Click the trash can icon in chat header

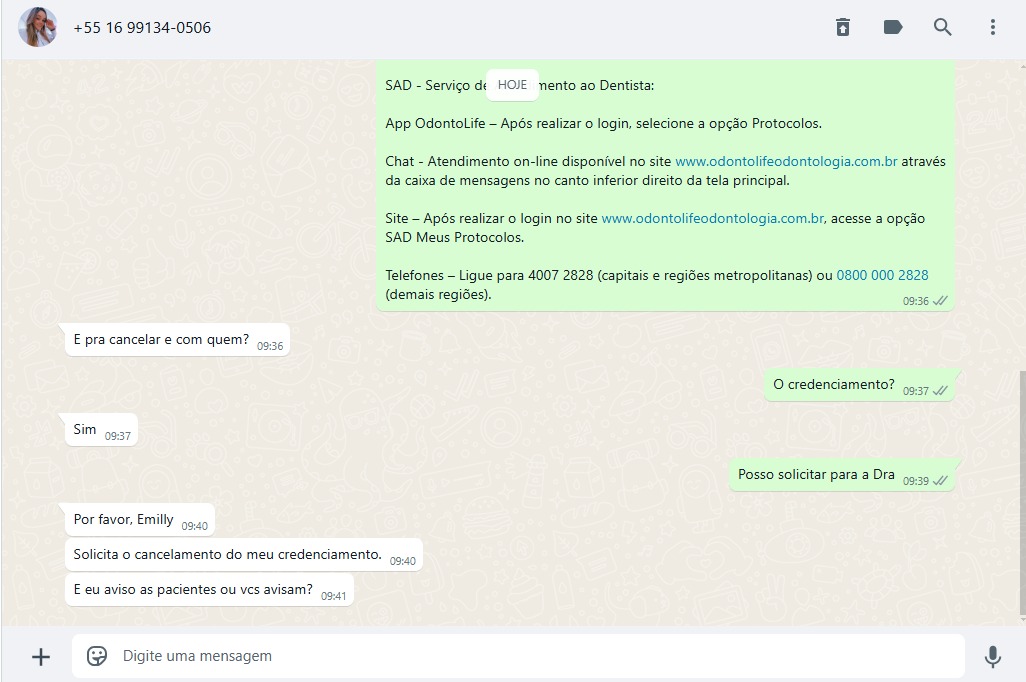843,27
